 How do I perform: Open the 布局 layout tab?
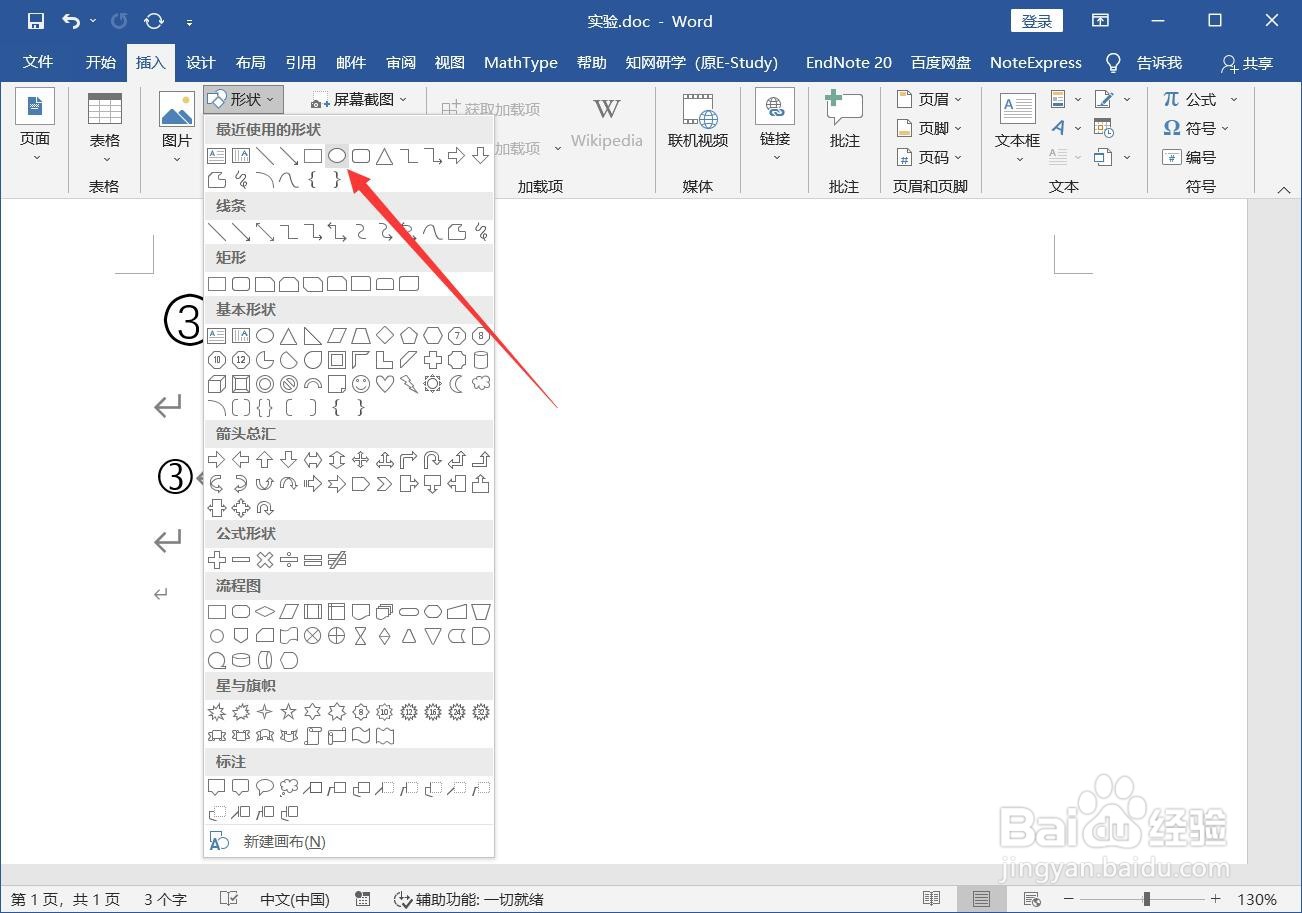click(x=251, y=62)
